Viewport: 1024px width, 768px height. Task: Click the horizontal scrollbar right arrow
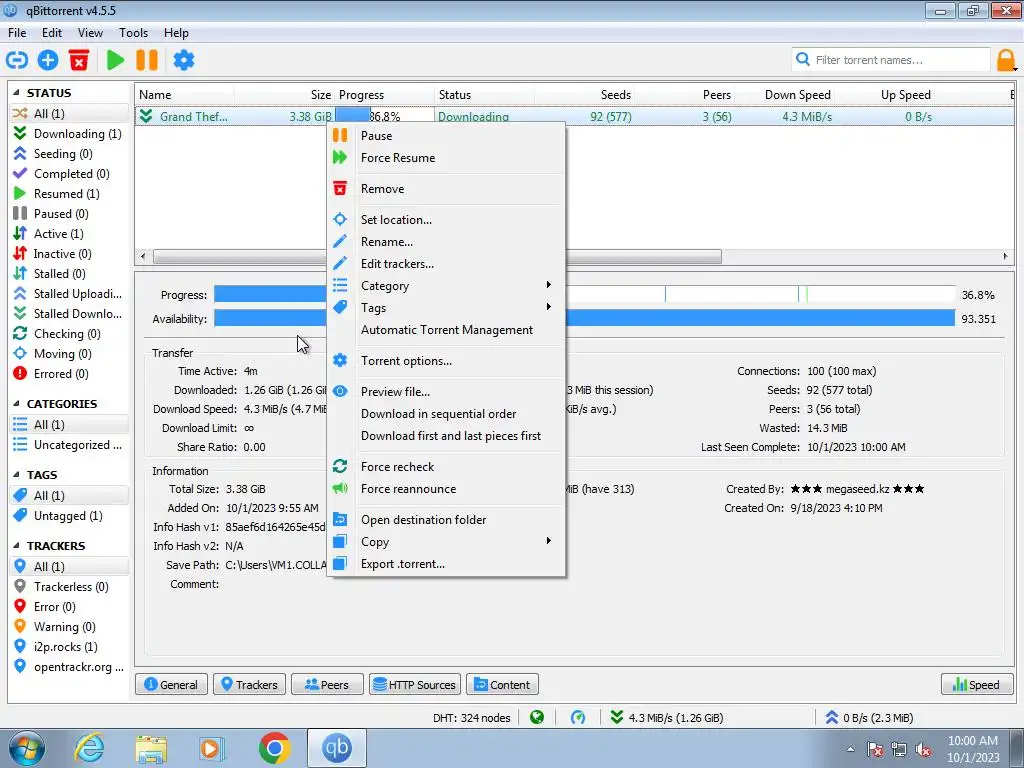click(1006, 257)
